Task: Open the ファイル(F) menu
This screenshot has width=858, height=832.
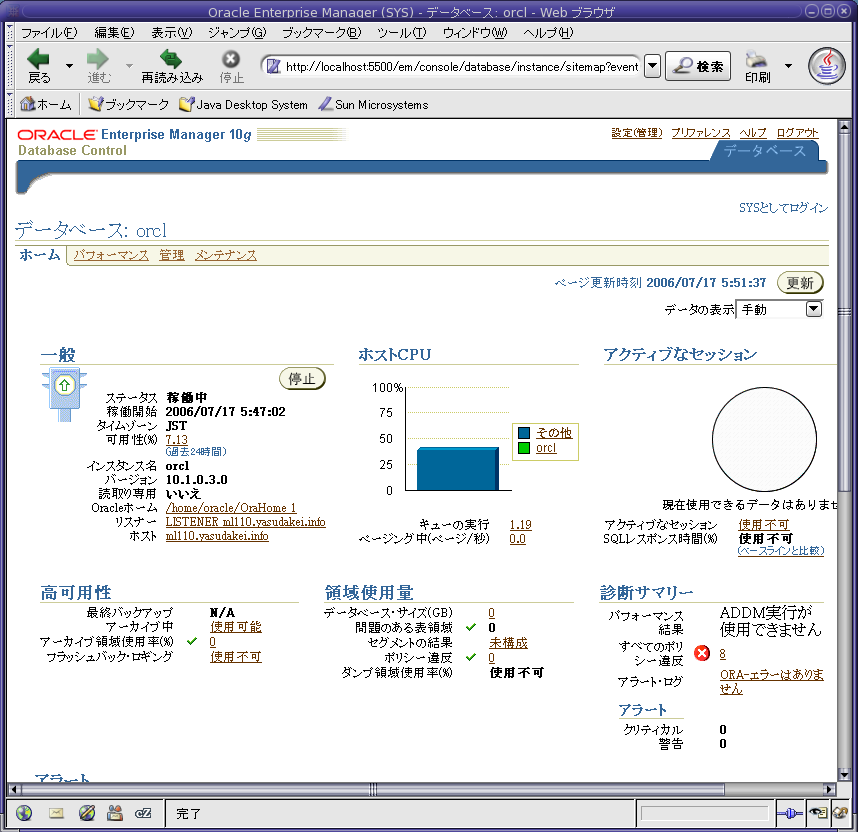Action: tap(49, 33)
